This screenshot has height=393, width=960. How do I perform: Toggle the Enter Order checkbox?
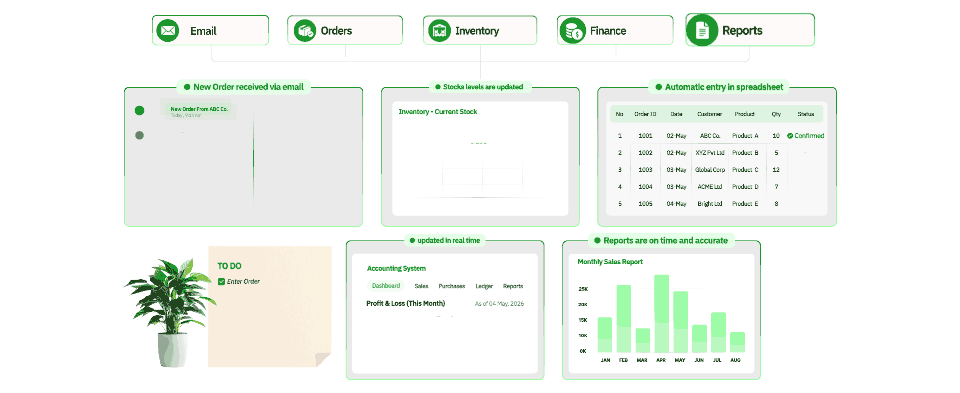click(x=222, y=282)
